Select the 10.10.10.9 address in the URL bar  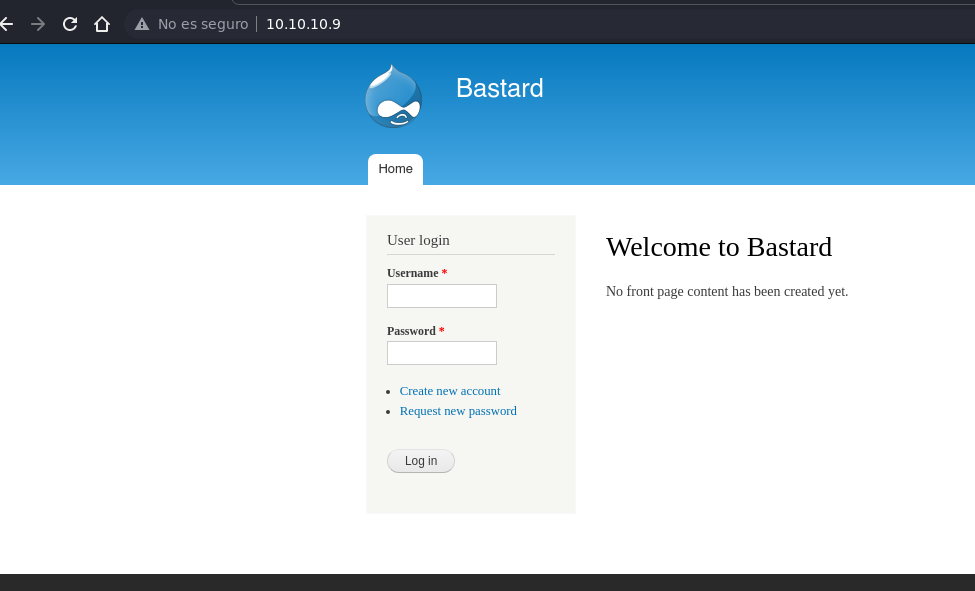[x=303, y=24]
